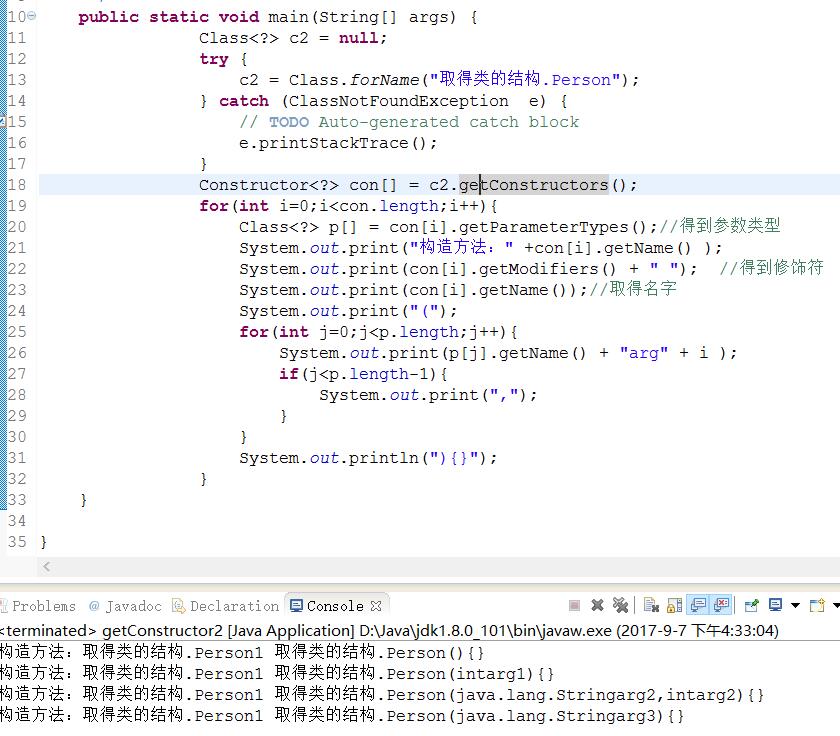This screenshot has width=840, height=736.
Task: Click the Terminate console button
Action: pyautogui.click(x=574, y=605)
